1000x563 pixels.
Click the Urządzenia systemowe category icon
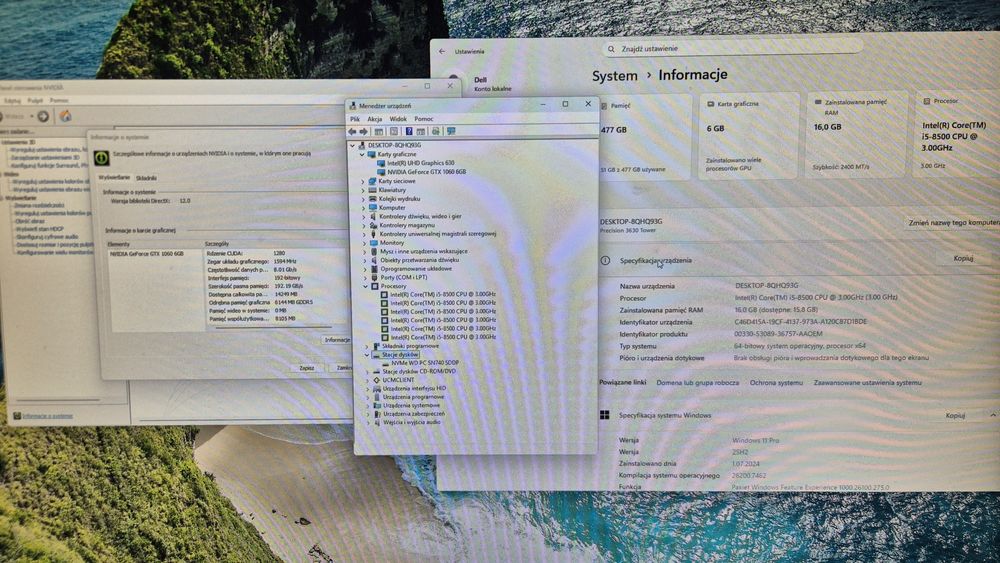click(377, 406)
